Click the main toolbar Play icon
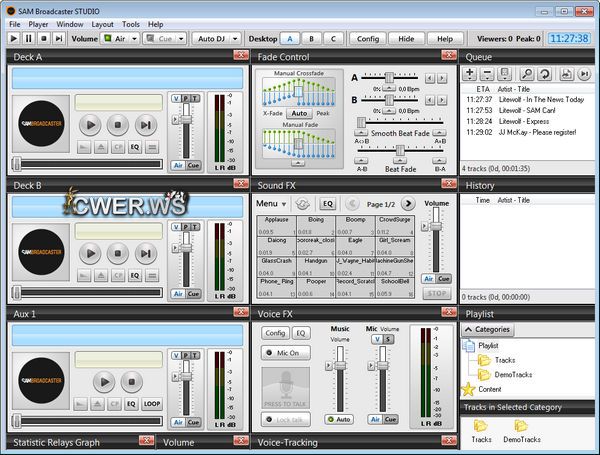The height and width of the screenshot is (455, 600). (14, 39)
